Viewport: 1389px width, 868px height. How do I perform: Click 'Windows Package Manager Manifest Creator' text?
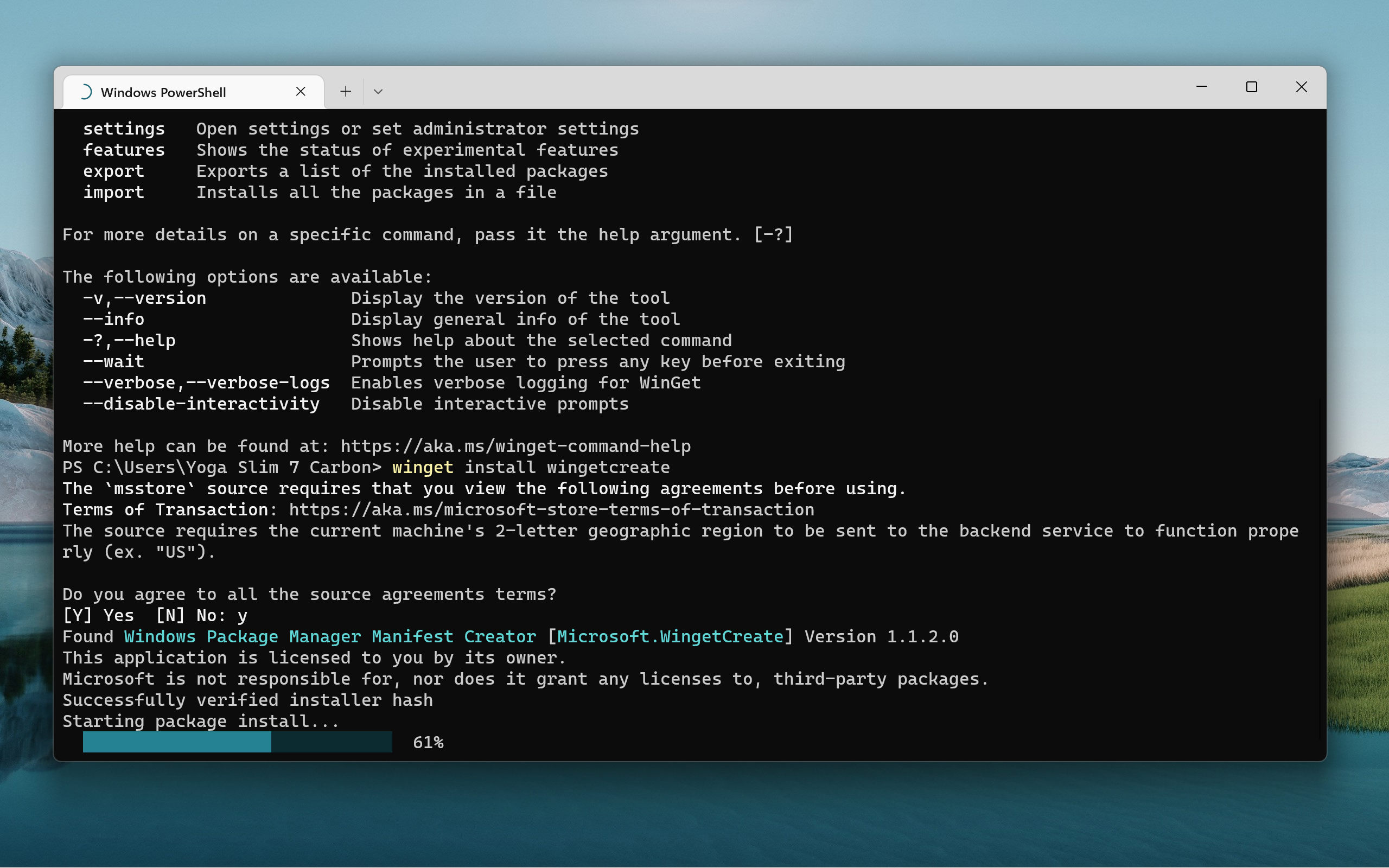[x=330, y=637]
